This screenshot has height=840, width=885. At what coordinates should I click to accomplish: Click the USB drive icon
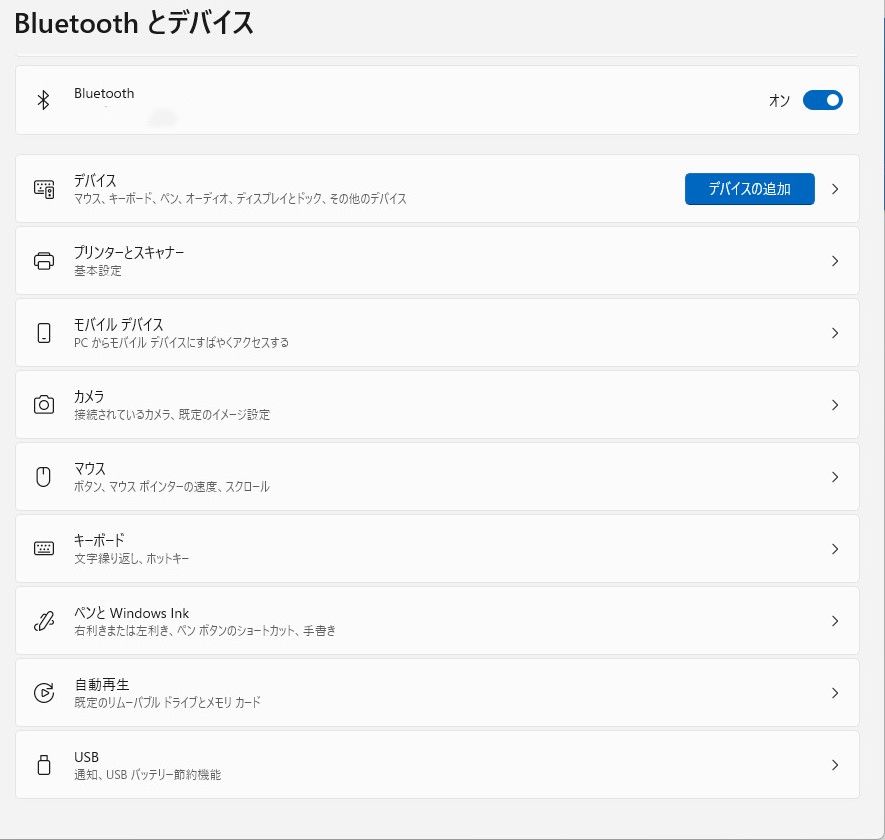point(44,765)
